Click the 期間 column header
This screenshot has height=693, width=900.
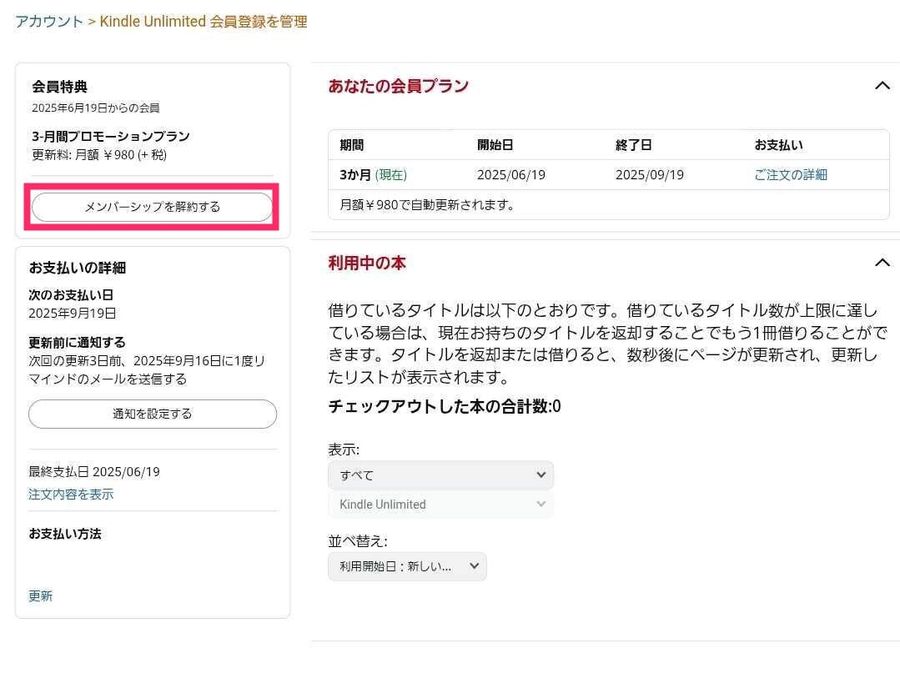352,145
